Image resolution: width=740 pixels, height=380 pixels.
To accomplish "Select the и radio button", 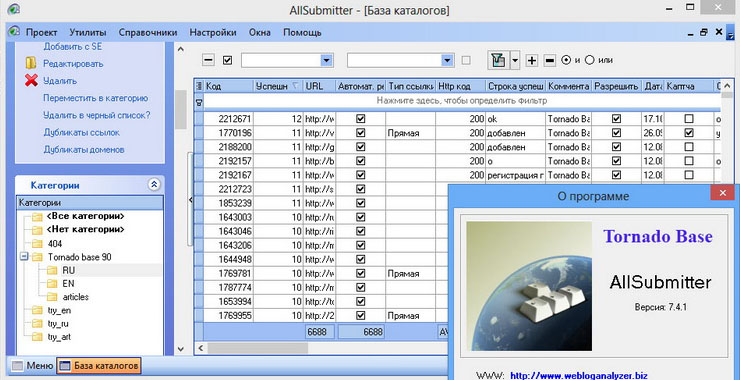I will pyautogui.click(x=566, y=60).
